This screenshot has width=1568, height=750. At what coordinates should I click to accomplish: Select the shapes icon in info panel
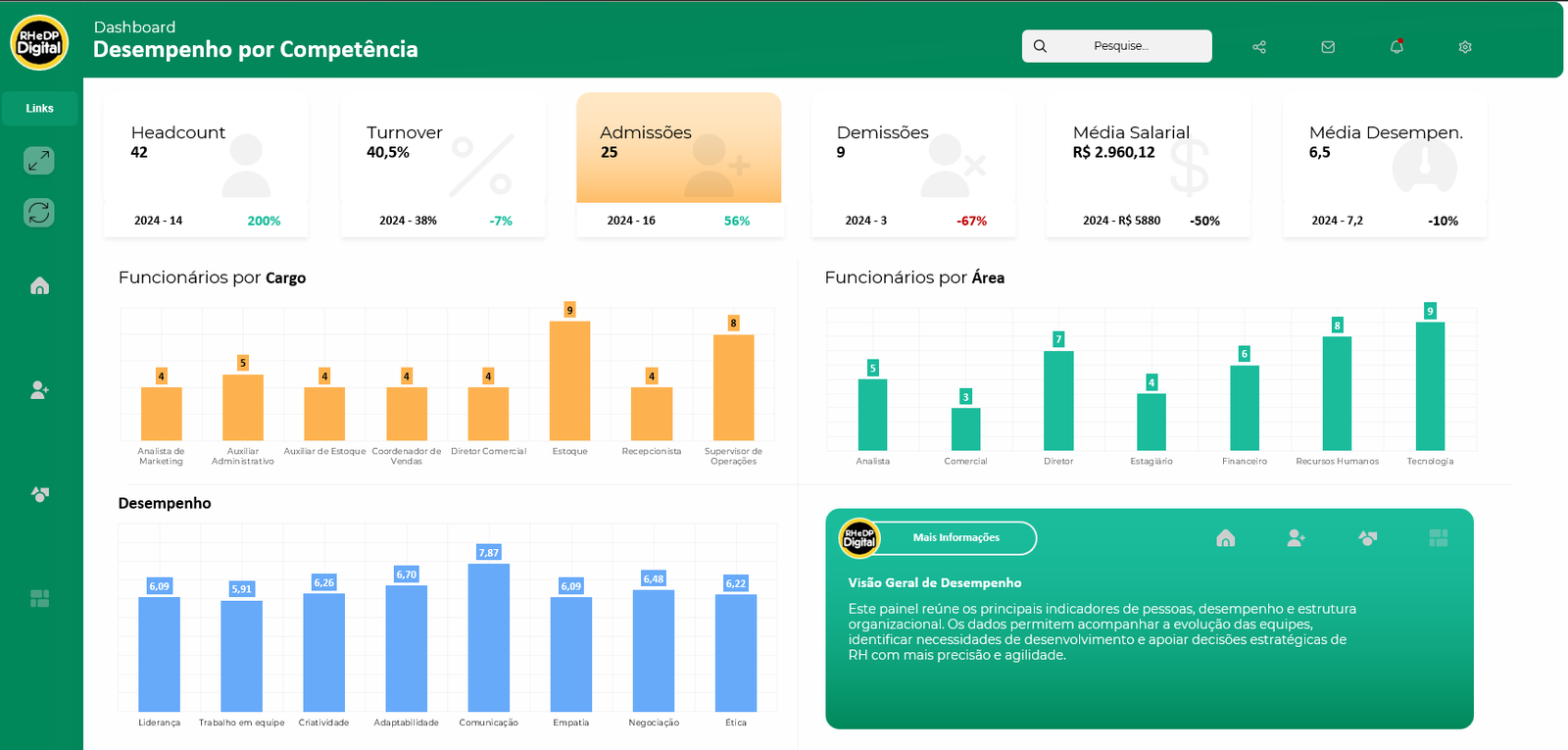pyautogui.click(x=1367, y=538)
